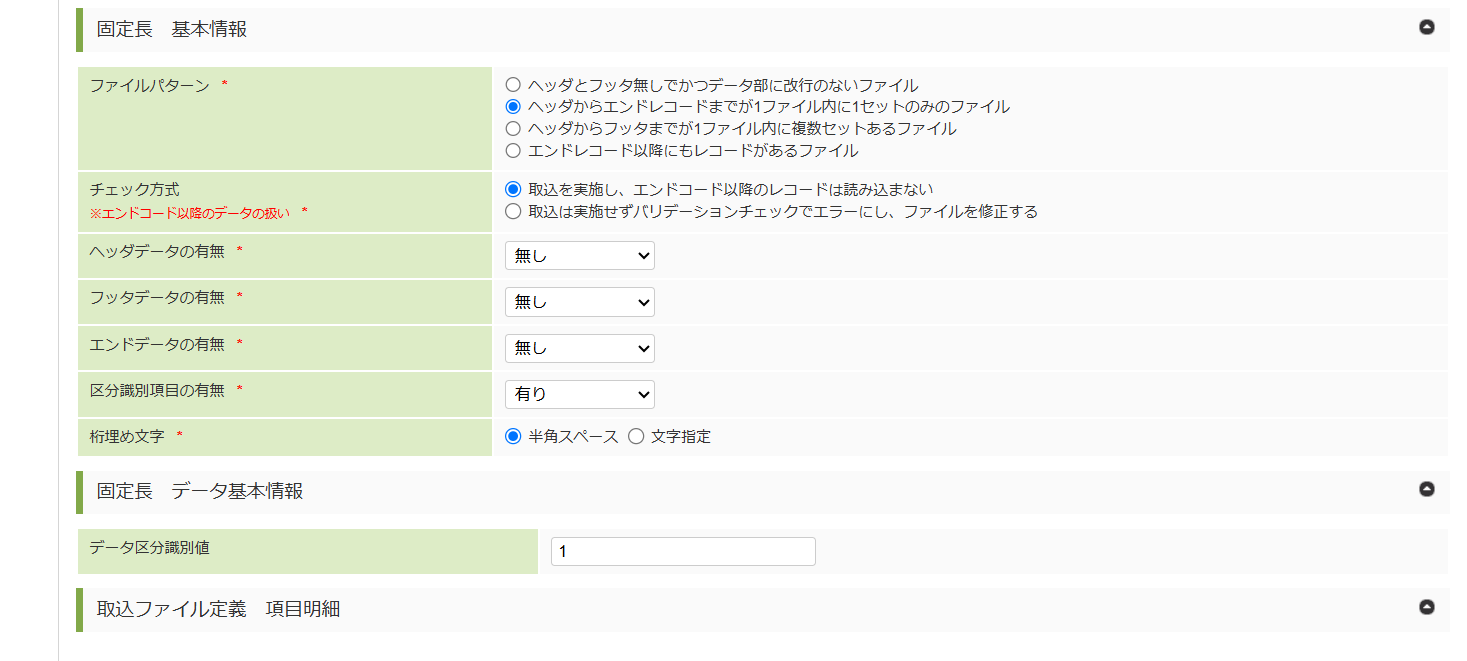Click the 固定長 基本情報 section header
1467x661 pixels.
tap(172, 30)
